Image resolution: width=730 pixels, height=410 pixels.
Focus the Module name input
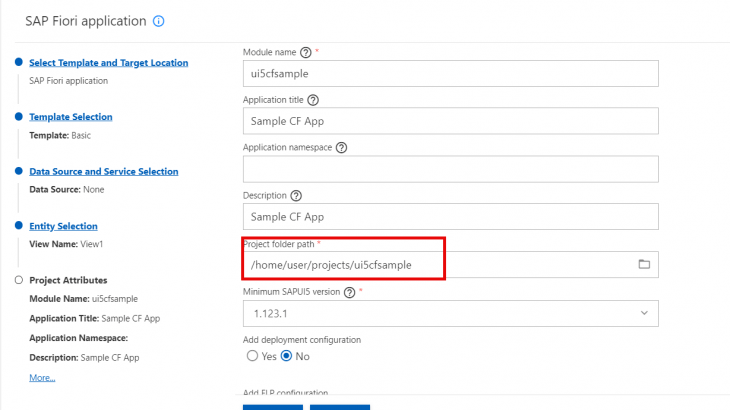(x=450, y=74)
